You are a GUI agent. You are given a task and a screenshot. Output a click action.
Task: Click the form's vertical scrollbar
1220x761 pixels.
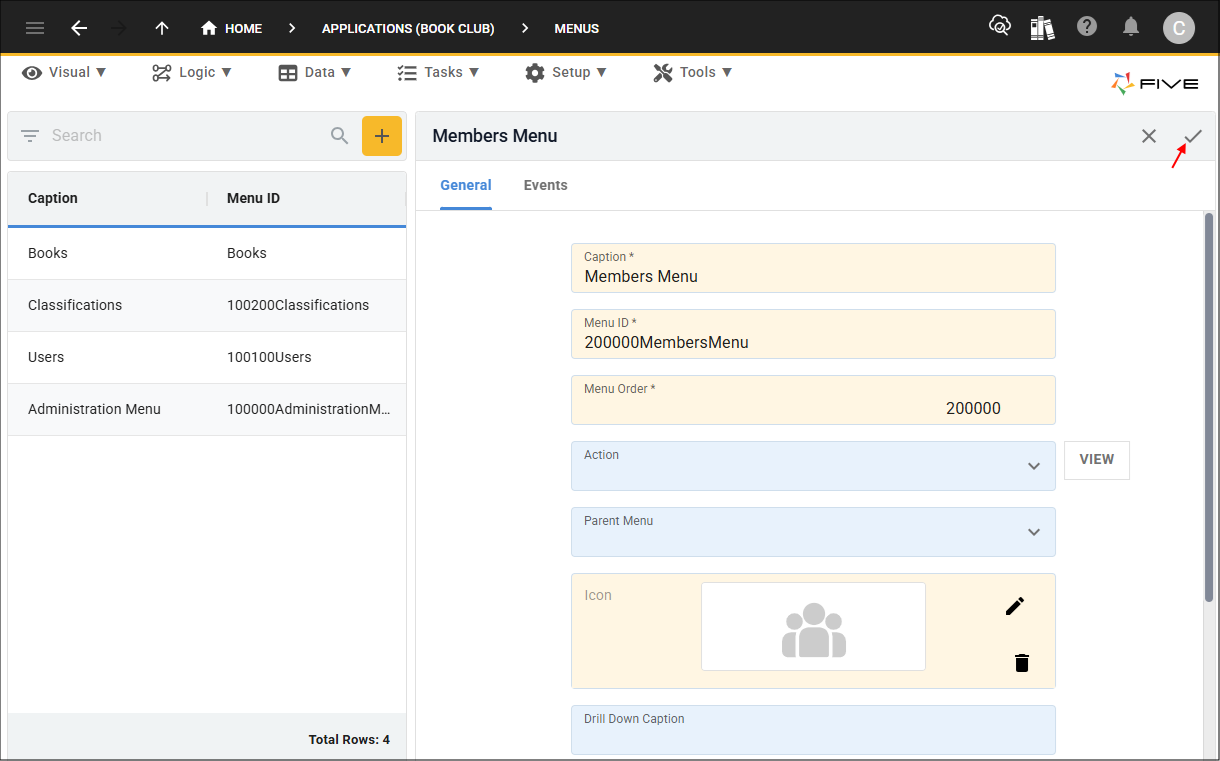click(x=1209, y=406)
